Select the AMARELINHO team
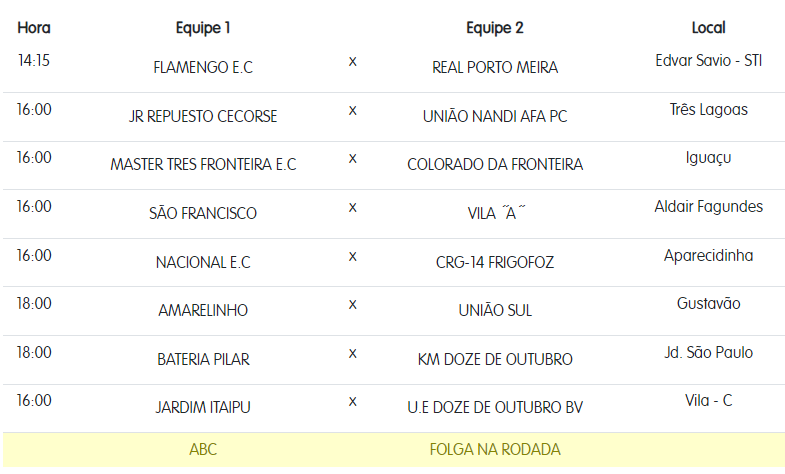This screenshot has height=474, width=785. [203, 310]
